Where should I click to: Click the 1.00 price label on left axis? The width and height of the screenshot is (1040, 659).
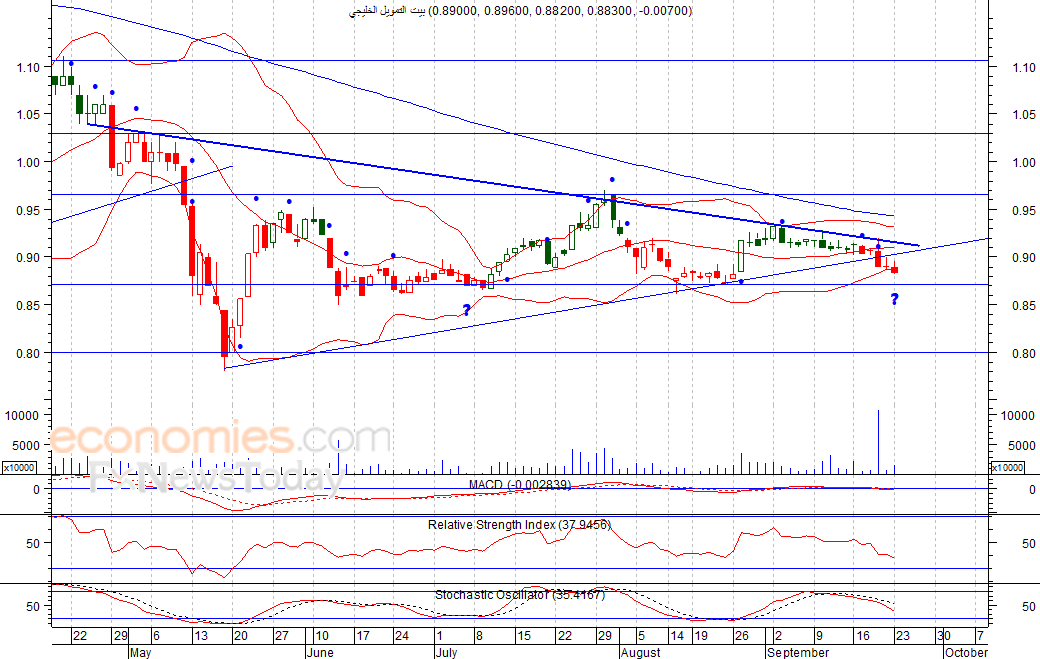coord(28,162)
